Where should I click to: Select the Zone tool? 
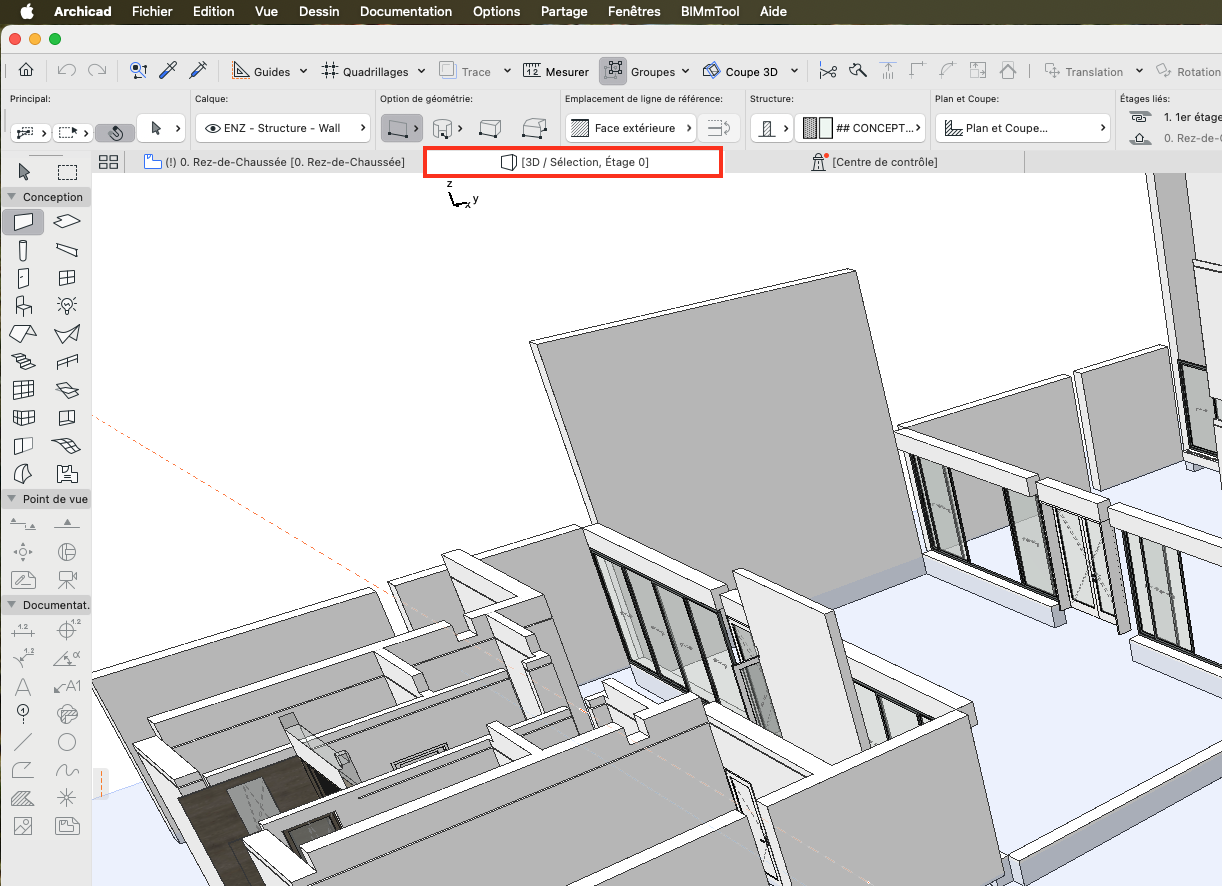tap(67, 474)
